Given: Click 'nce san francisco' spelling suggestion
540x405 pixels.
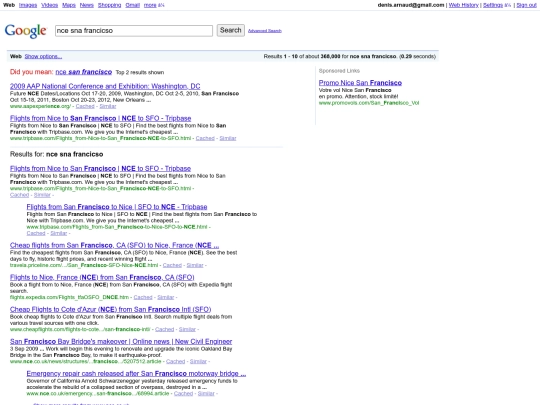Looking at the screenshot, I should tap(84, 72).
